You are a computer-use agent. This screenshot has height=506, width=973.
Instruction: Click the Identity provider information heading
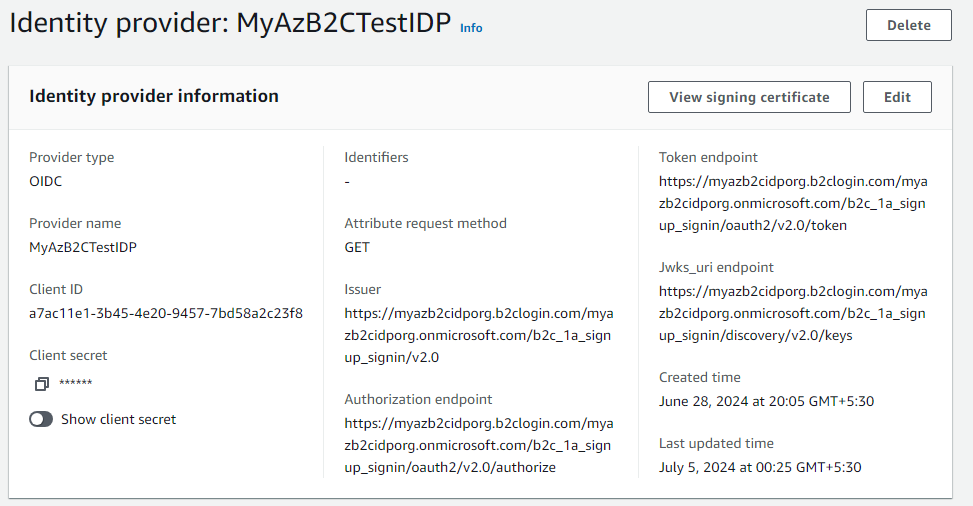154,96
